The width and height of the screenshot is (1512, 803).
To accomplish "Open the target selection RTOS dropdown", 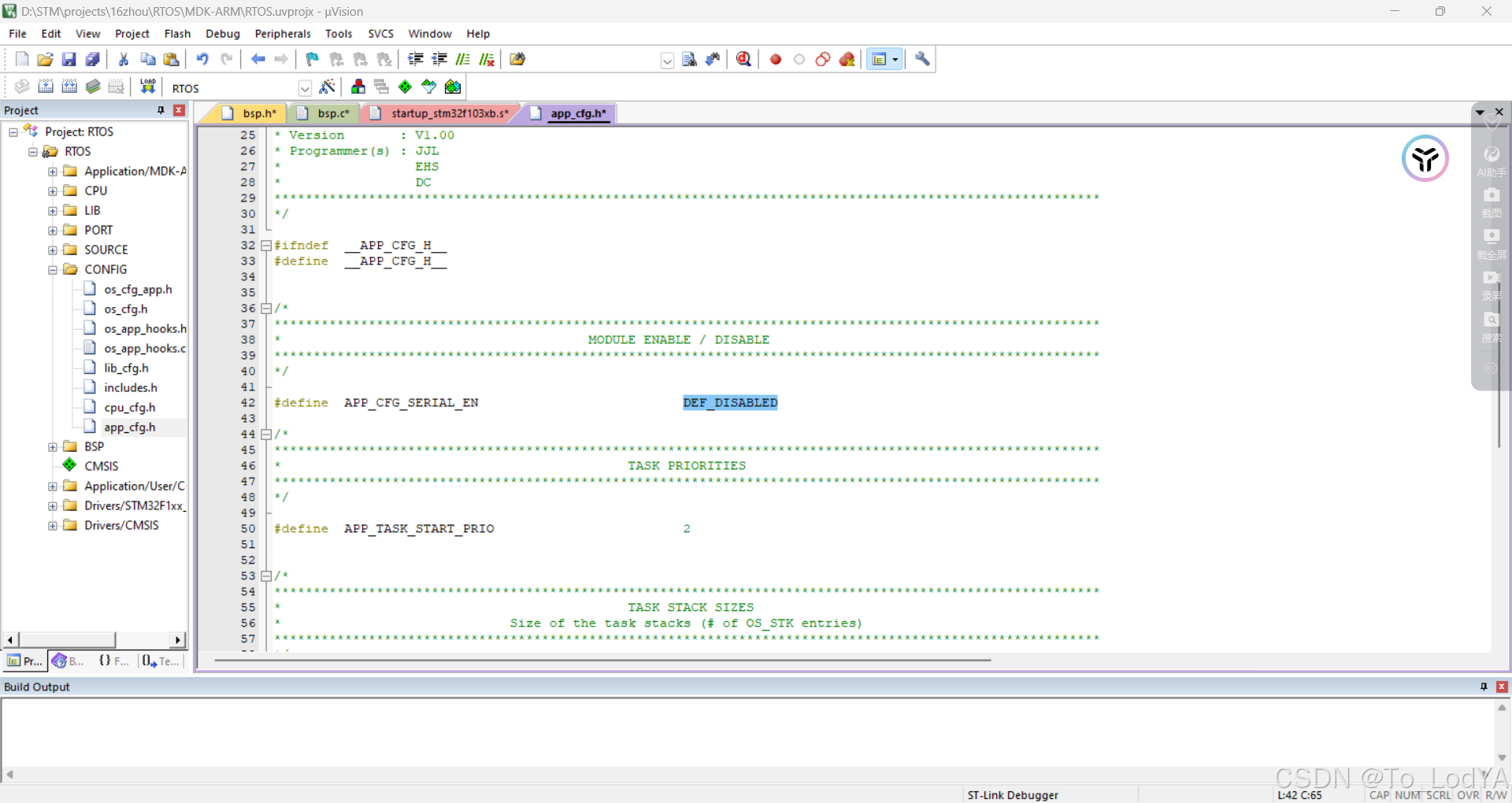I will (x=305, y=88).
